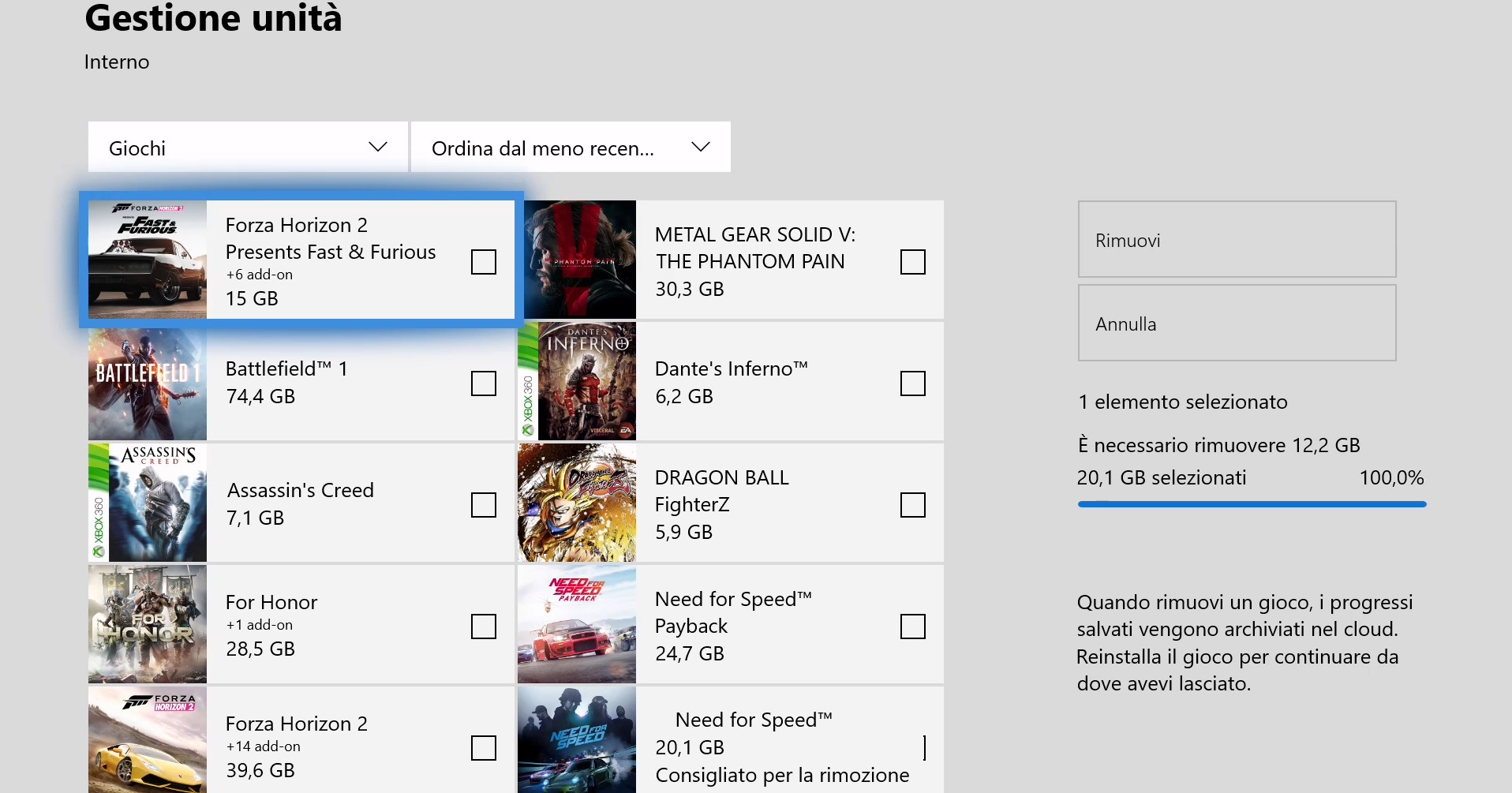Click the 'Need for Speed™ Payback' title text
Viewport: 1512px width, 793px height.
(x=733, y=612)
